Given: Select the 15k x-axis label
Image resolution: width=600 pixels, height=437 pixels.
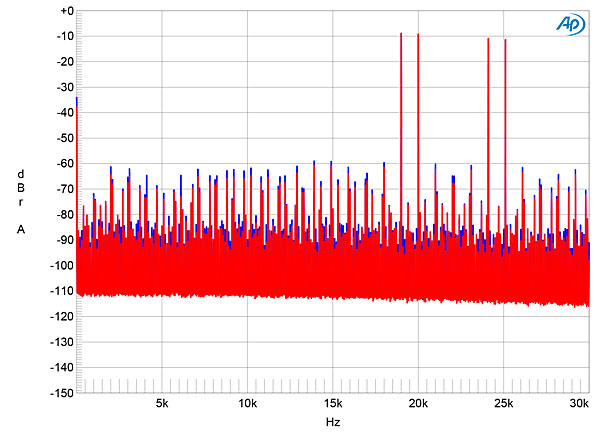Looking at the screenshot, I should coord(333,404).
